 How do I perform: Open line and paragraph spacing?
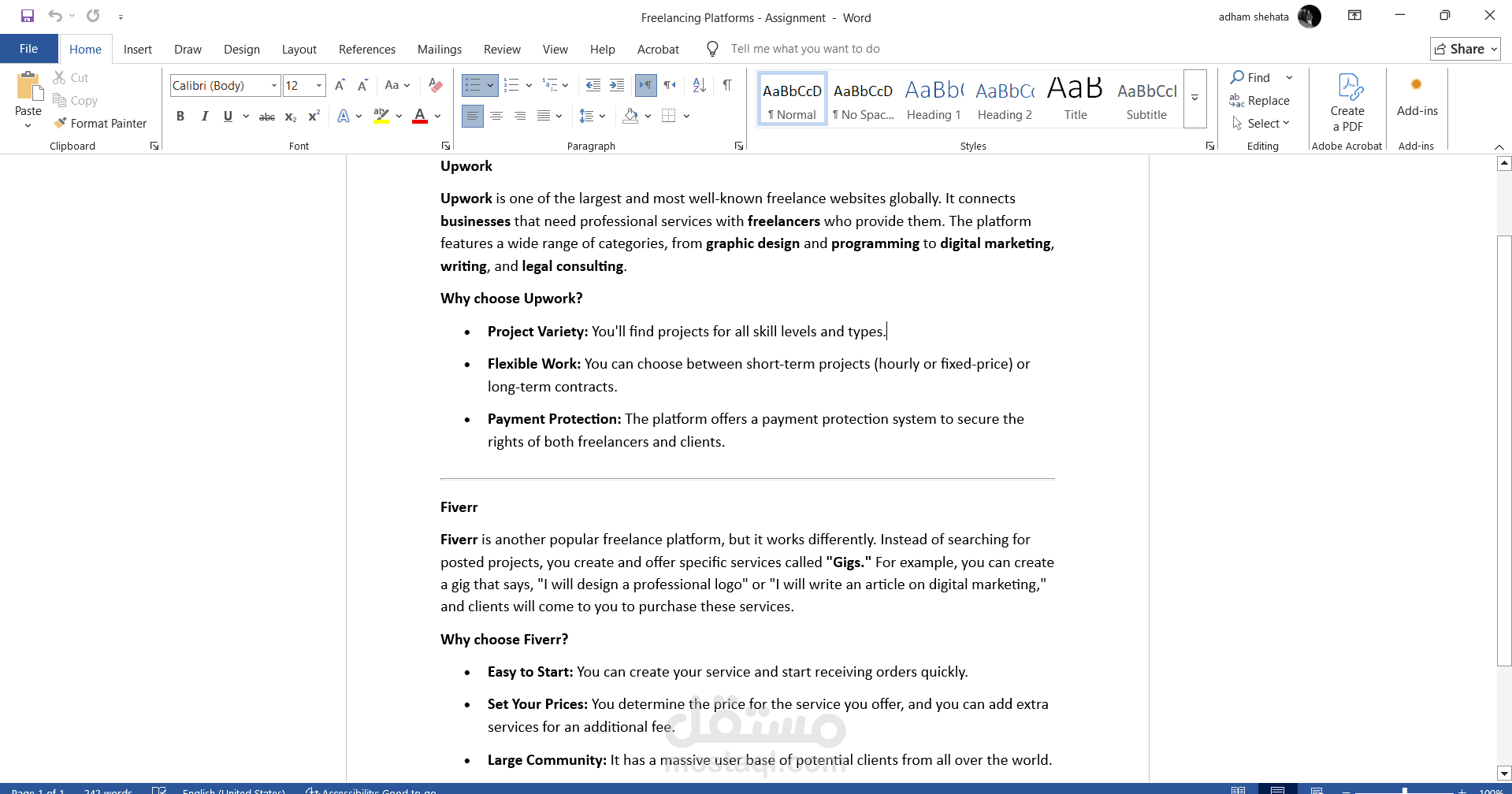[x=587, y=116]
